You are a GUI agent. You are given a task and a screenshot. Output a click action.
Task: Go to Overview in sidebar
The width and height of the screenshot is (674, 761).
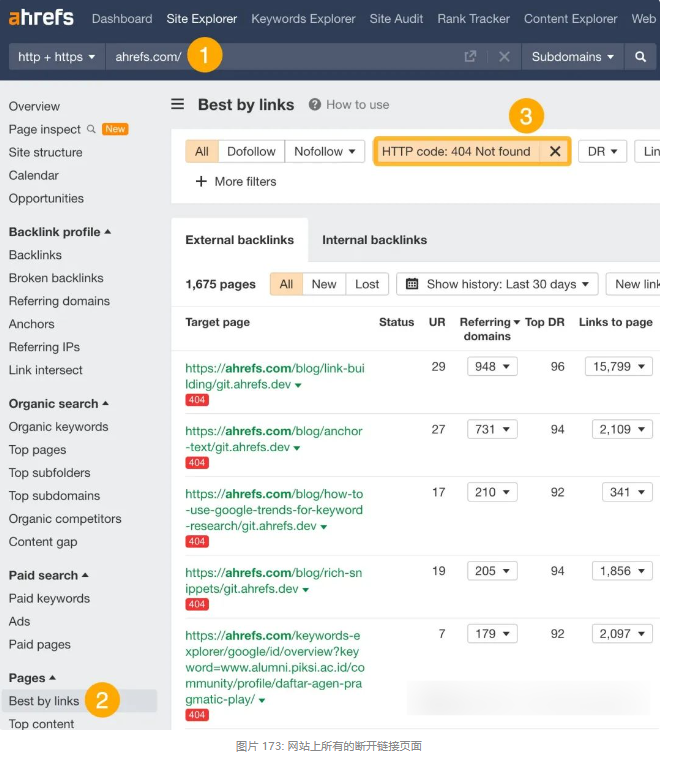[x=34, y=106]
